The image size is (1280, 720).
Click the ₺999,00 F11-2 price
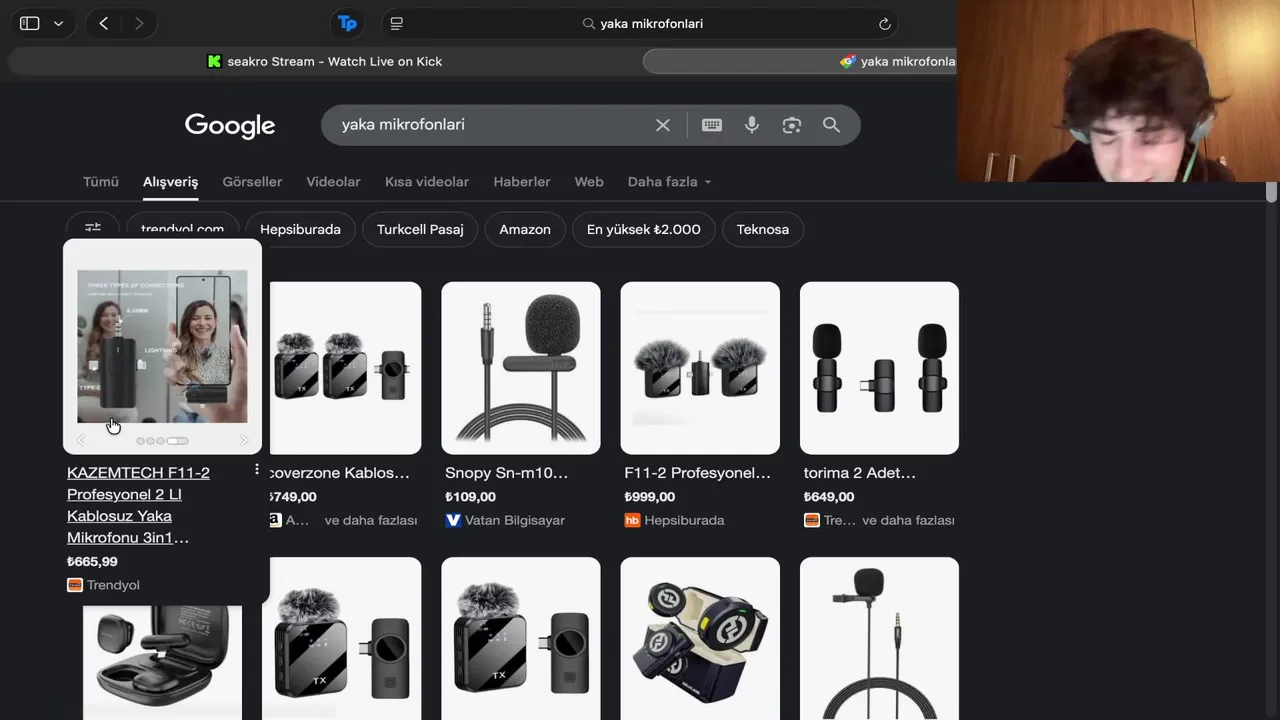point(649,497)
